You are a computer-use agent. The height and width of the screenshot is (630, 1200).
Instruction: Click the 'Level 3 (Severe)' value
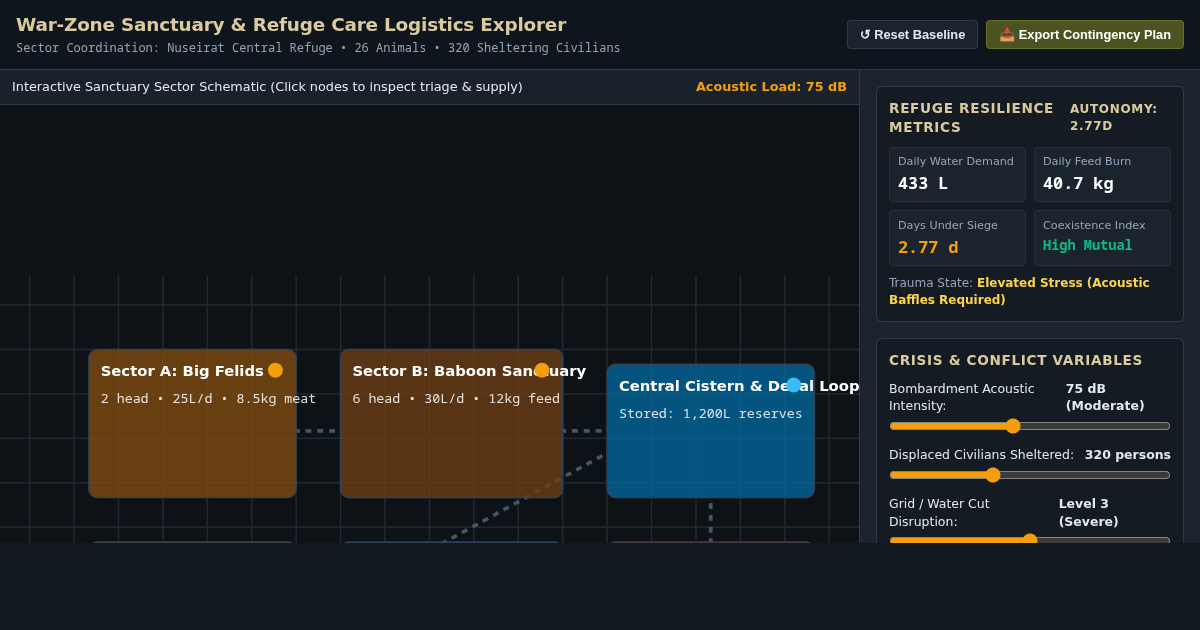pos(1089,513)
